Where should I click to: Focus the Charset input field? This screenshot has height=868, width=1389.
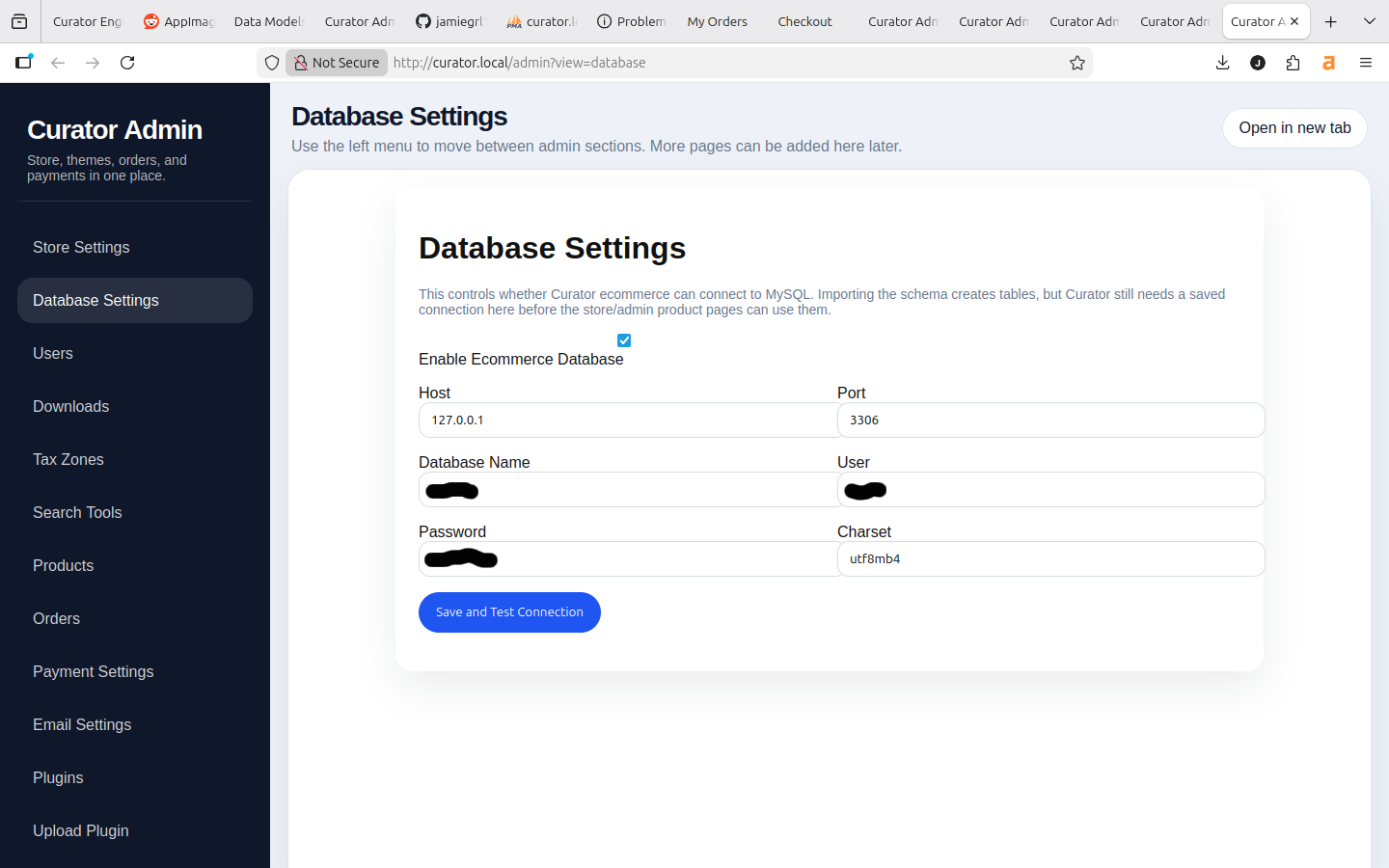coord(1050,559)
